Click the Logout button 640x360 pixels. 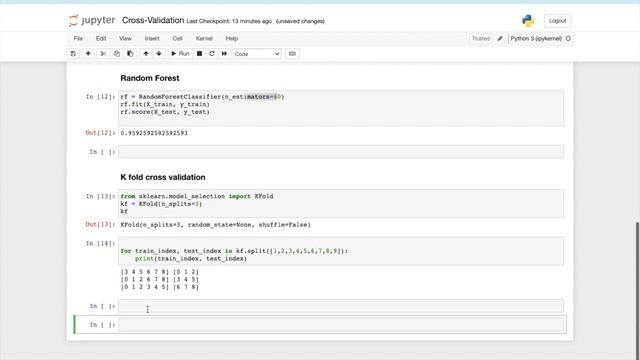point(558,21)
